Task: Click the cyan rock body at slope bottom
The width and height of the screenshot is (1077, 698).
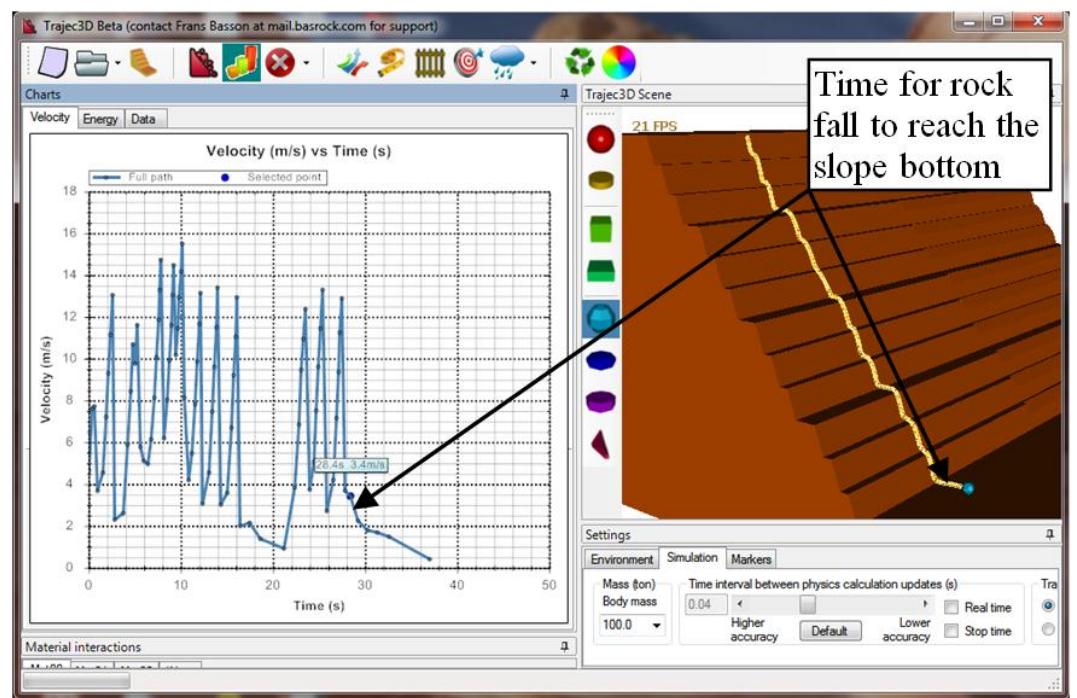Action: point(968,489)
